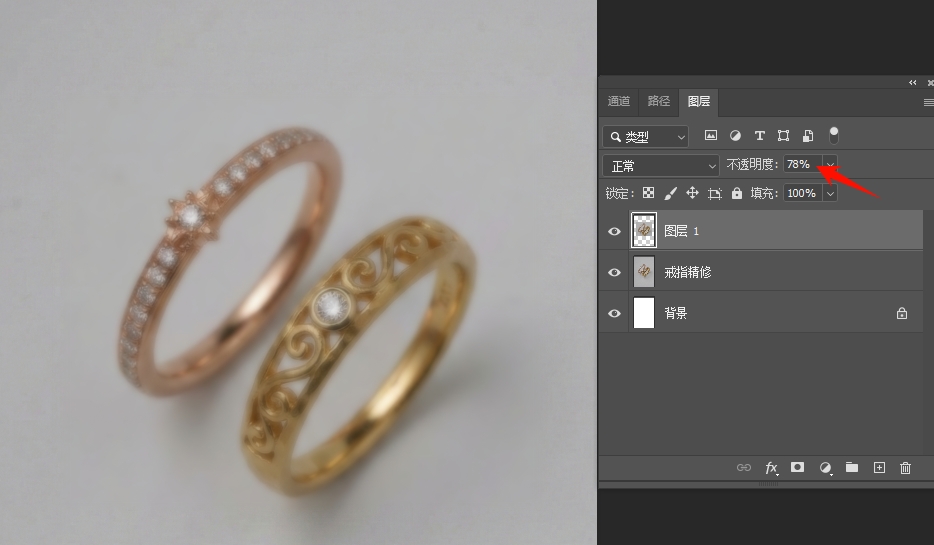Click the pixel layer filter icon
Screen dimensions: 934x545
[711, 135]
